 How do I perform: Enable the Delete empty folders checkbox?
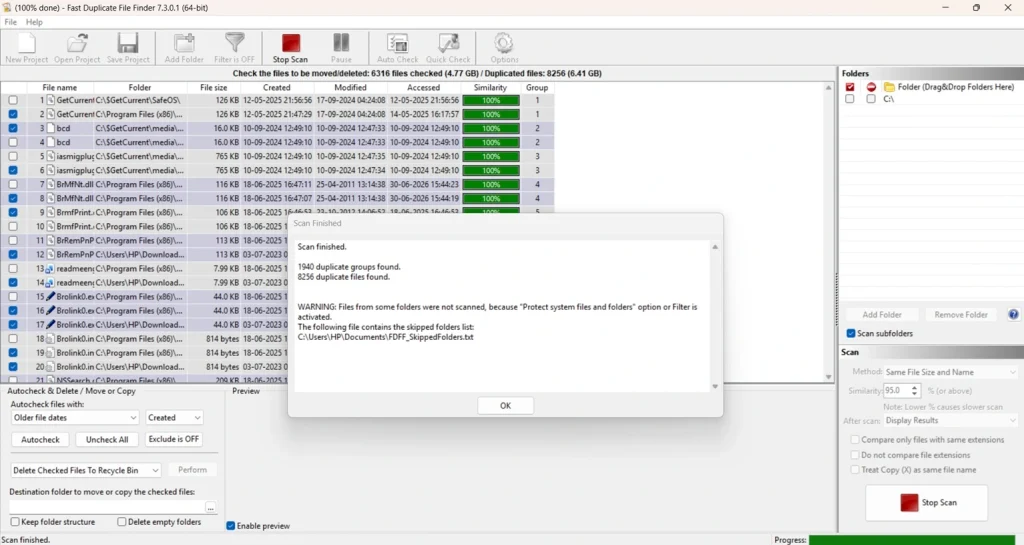121,522
